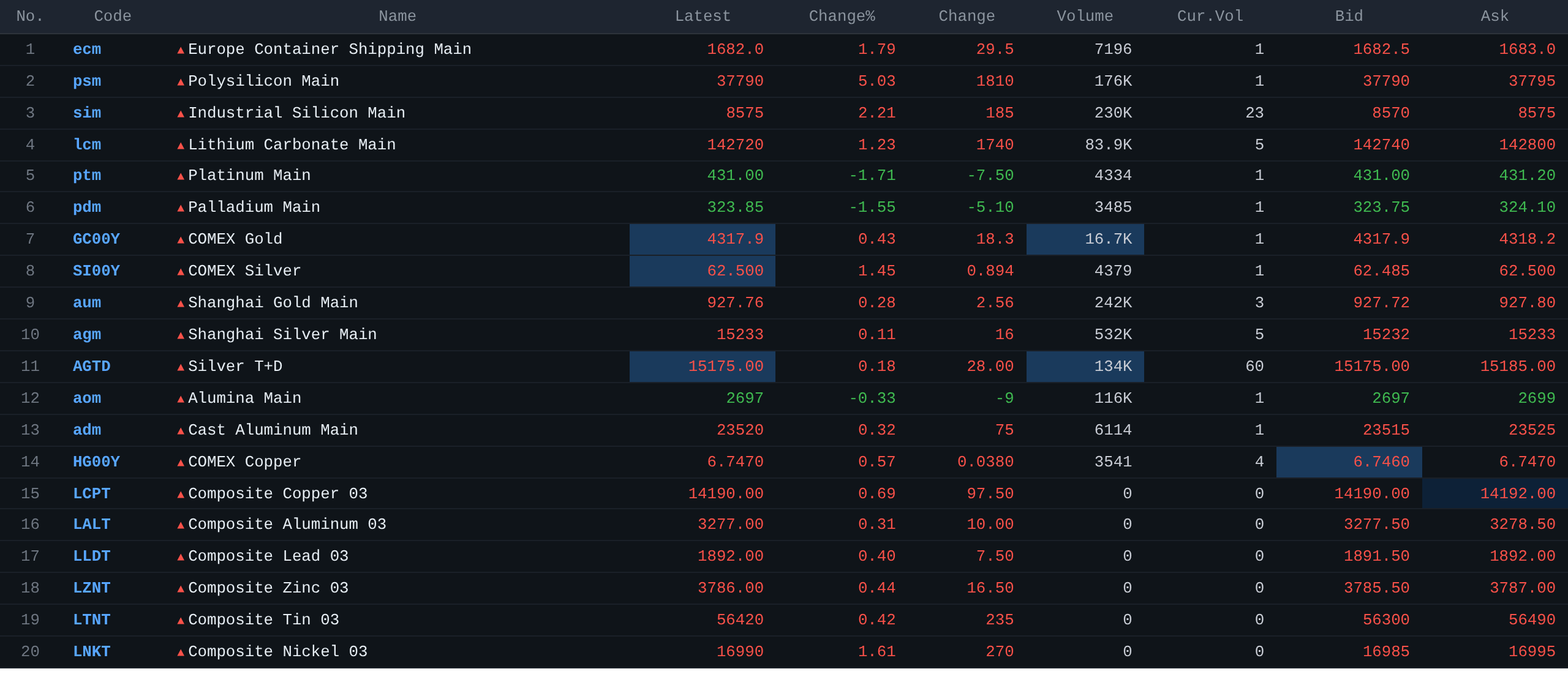Open the HG00Y code link
Viewport: 1568px width, 677px height.
[96, 462]
